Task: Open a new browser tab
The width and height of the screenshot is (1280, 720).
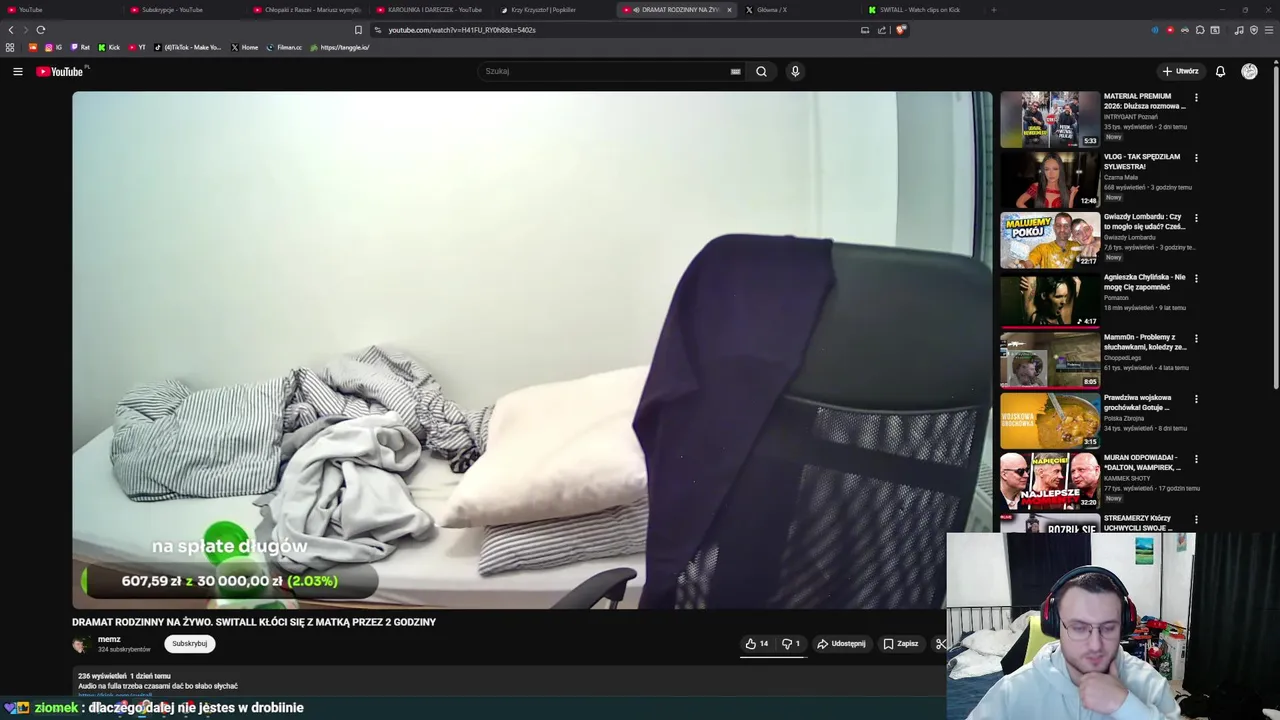Action: click(993, 10)
